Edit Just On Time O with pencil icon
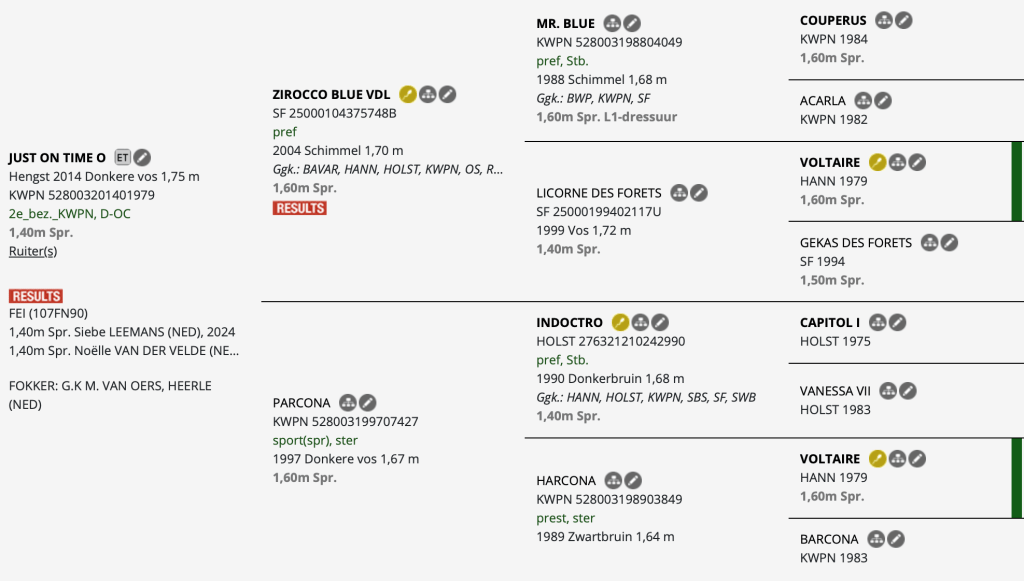1024x581 pixels. pos(143,157)
